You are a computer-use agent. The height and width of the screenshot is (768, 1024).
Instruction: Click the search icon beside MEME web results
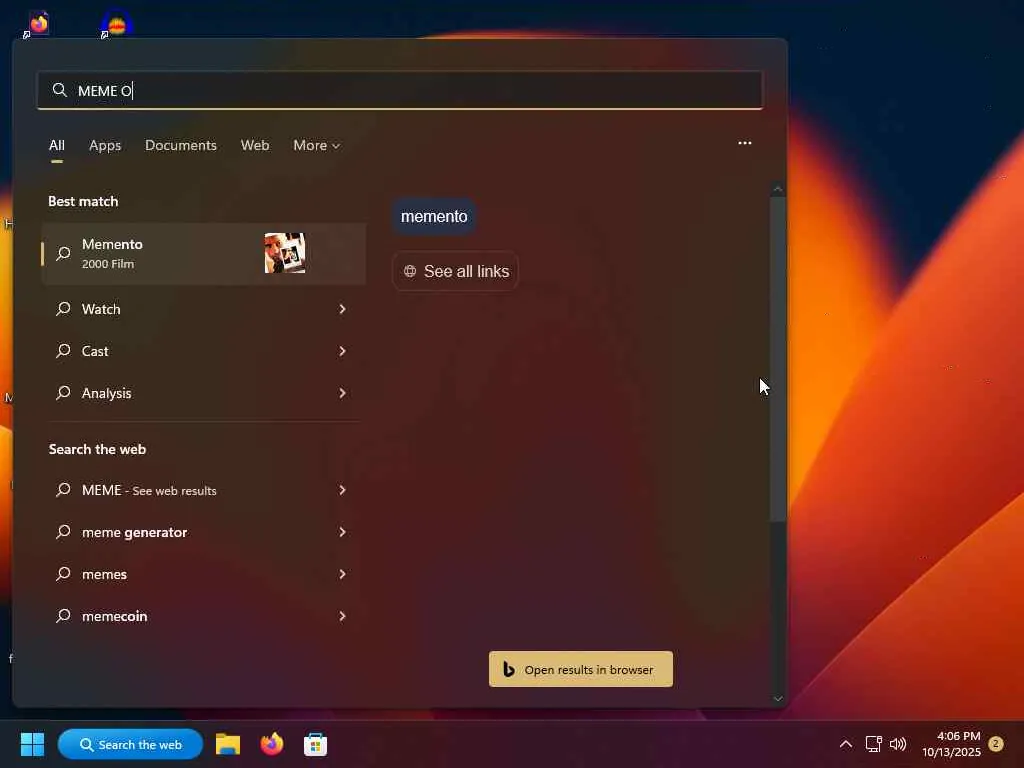[63, 490]
